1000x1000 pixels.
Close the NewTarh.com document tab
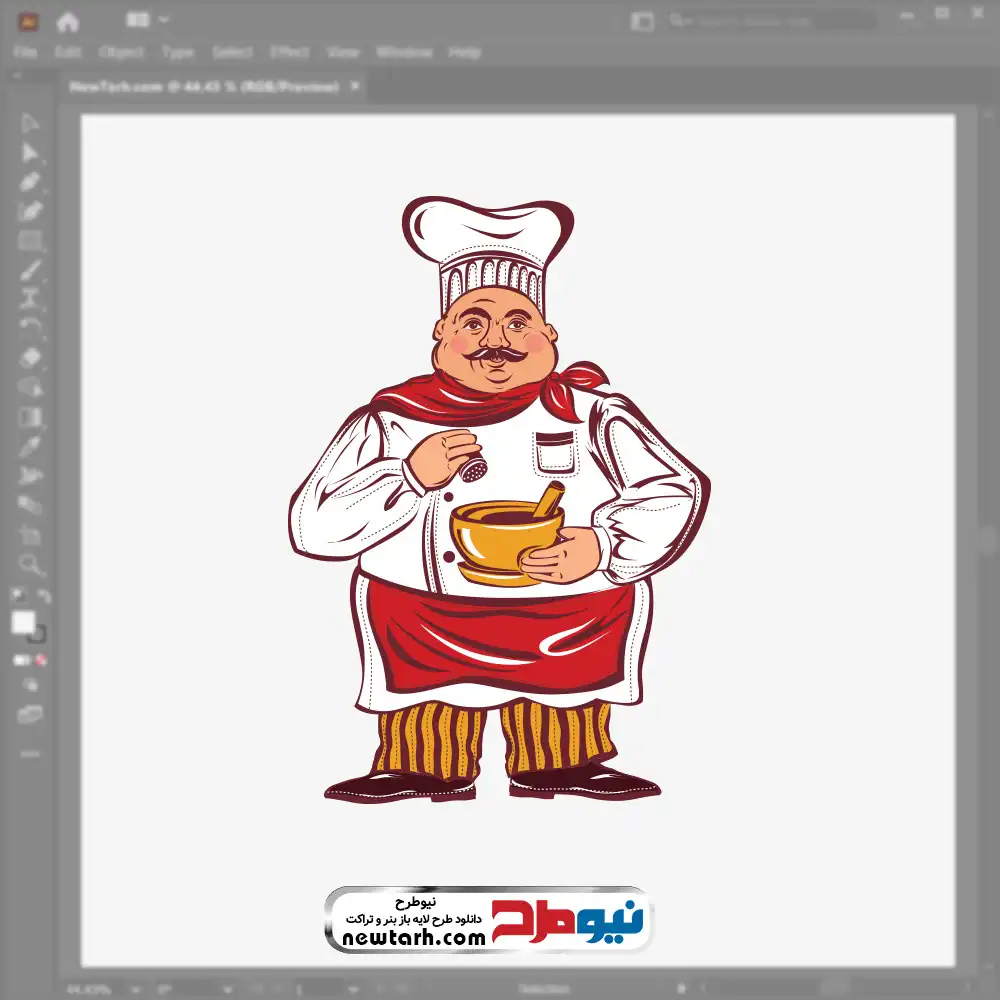tap(354, 87)
